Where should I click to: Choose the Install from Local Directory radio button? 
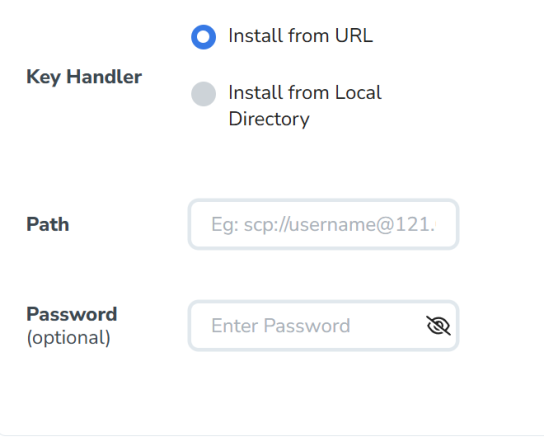pyautogui.click(x=203, y=94)
